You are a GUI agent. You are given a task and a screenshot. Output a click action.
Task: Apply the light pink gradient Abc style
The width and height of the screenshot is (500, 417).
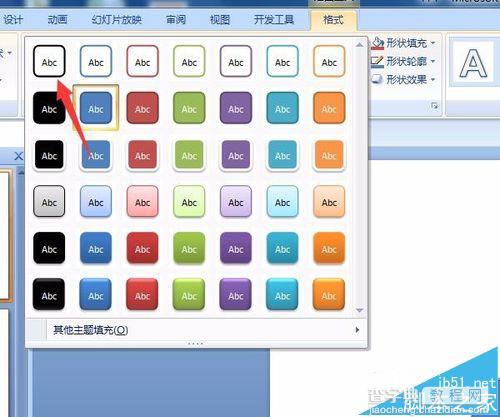tap(142, 201)
